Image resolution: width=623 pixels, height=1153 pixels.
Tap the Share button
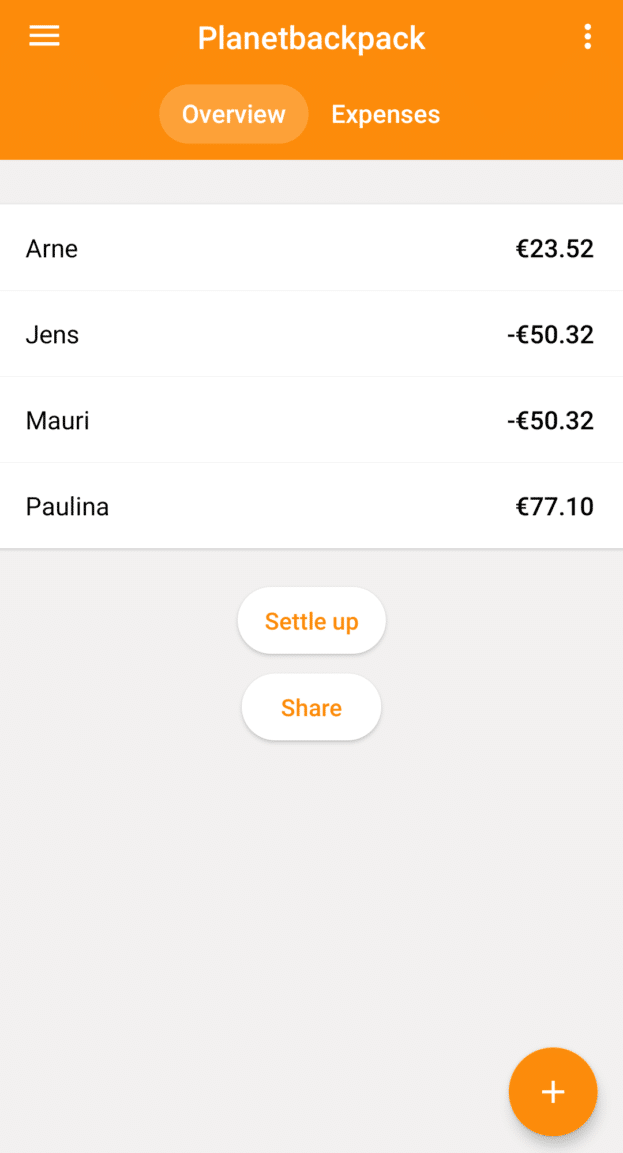click(311, 708)
